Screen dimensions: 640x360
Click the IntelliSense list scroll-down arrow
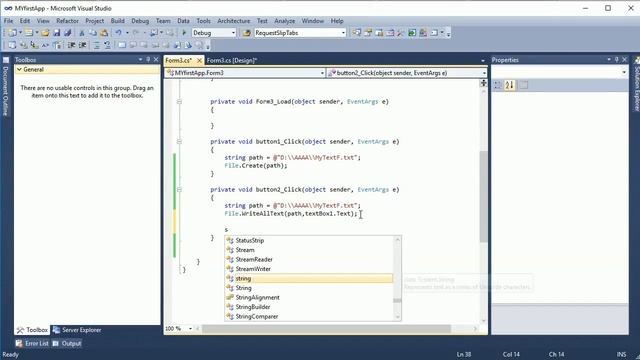tap(397, 317)
